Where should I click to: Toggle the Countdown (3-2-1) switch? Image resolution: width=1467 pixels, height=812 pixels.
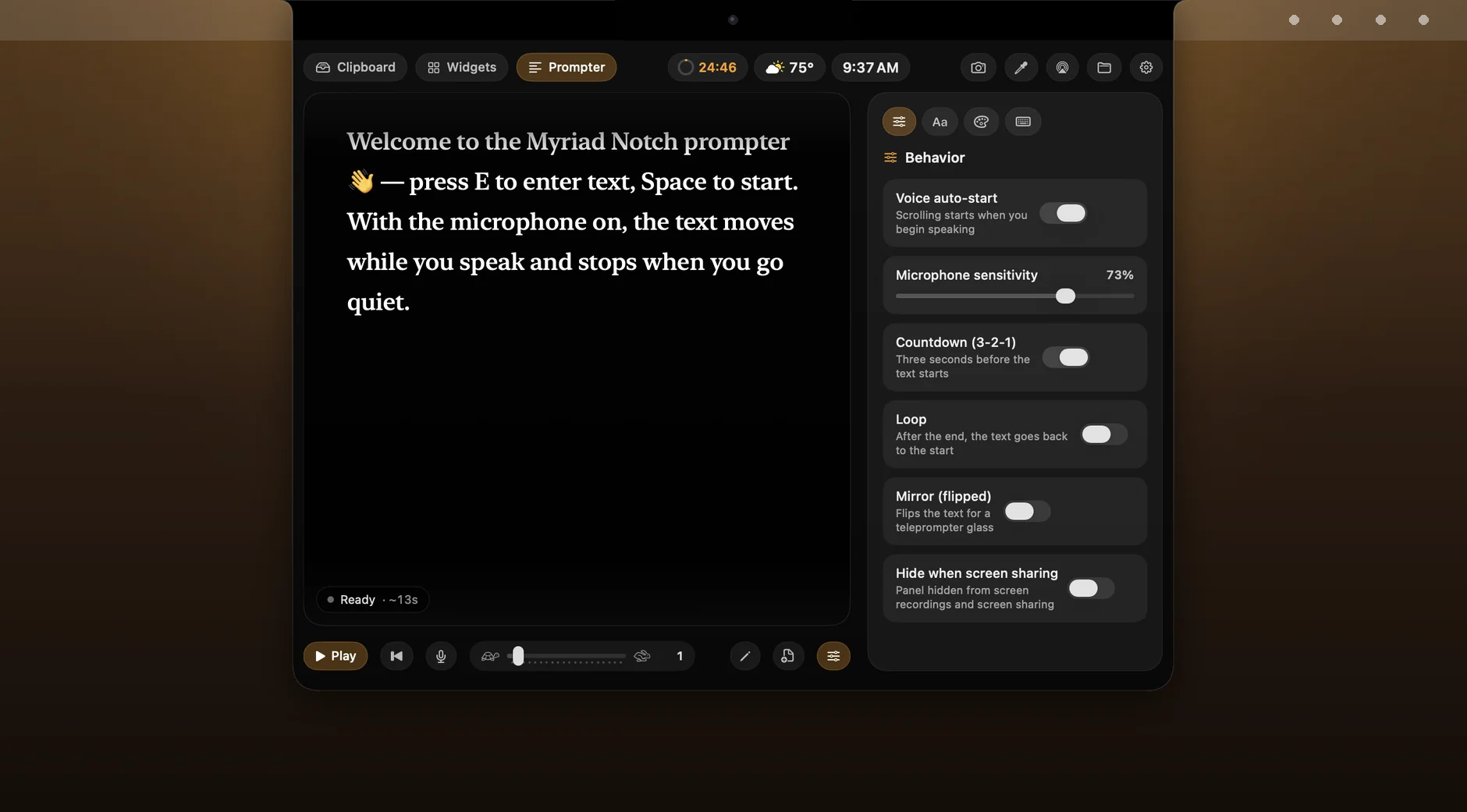point(1066,357)
